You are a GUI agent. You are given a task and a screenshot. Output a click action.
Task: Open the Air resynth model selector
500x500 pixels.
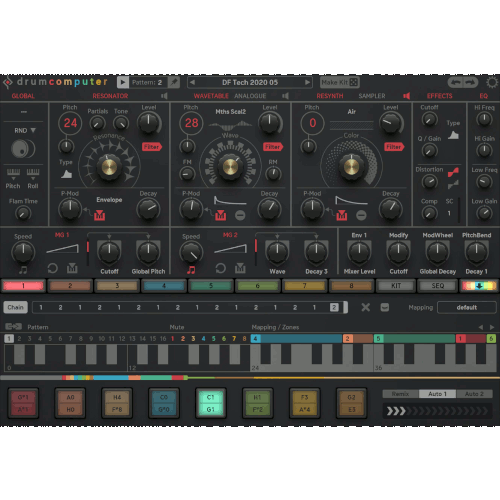click(x=351, y=112)
